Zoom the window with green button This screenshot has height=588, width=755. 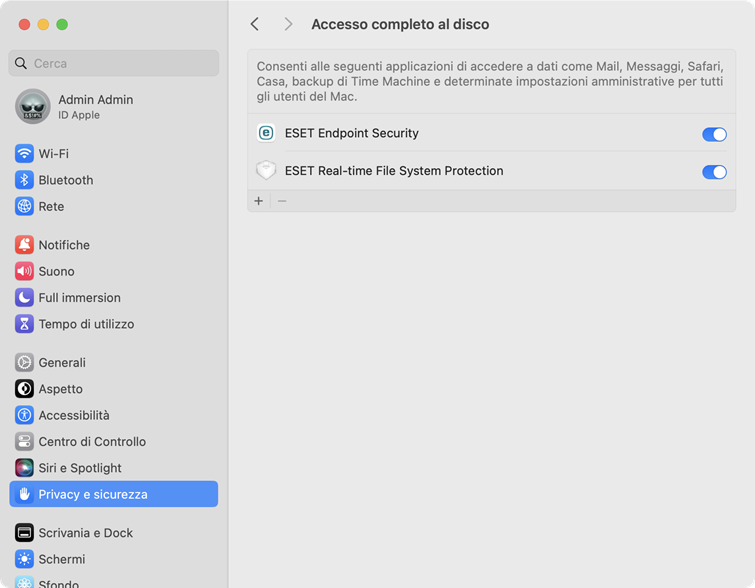62,24
